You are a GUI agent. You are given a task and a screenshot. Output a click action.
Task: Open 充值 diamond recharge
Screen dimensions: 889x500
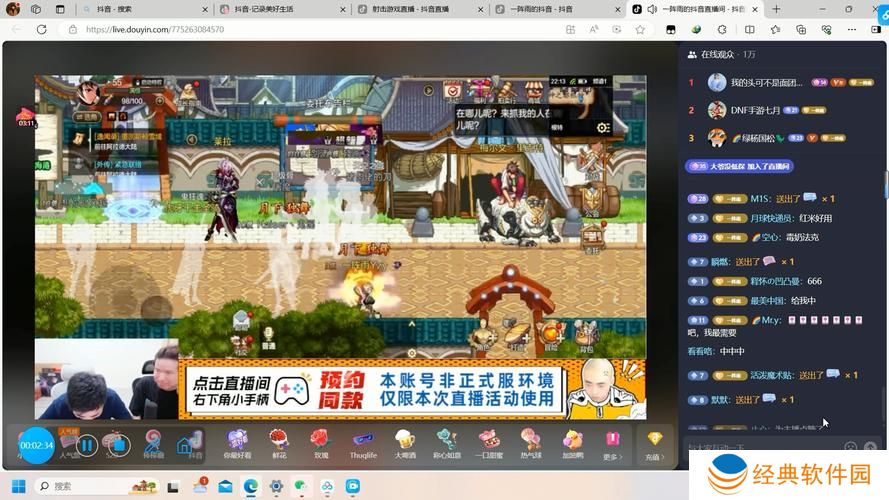click(x=654, y=443)
